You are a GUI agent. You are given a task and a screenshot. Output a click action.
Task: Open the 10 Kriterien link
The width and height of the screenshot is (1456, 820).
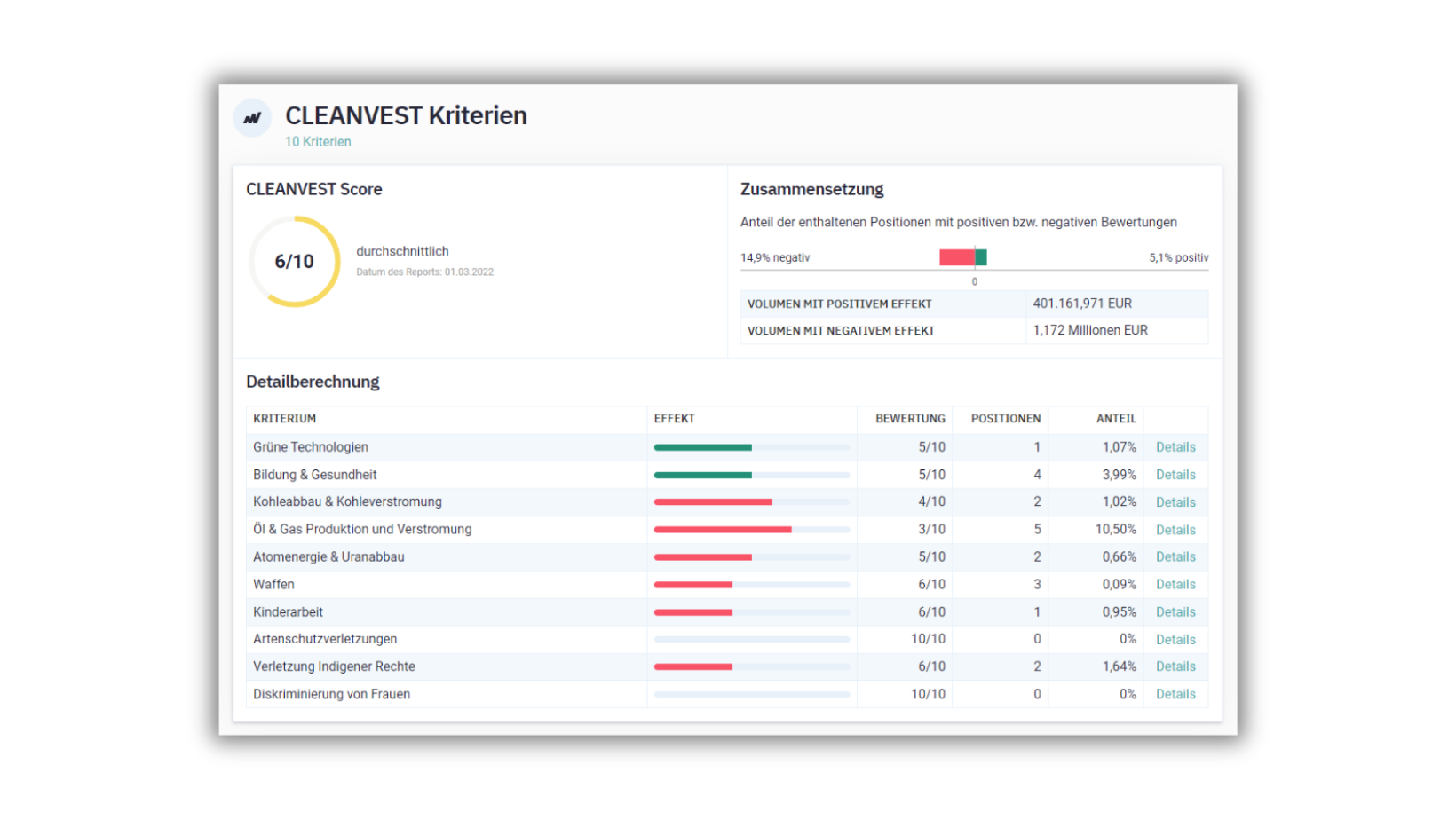point(318,142)
